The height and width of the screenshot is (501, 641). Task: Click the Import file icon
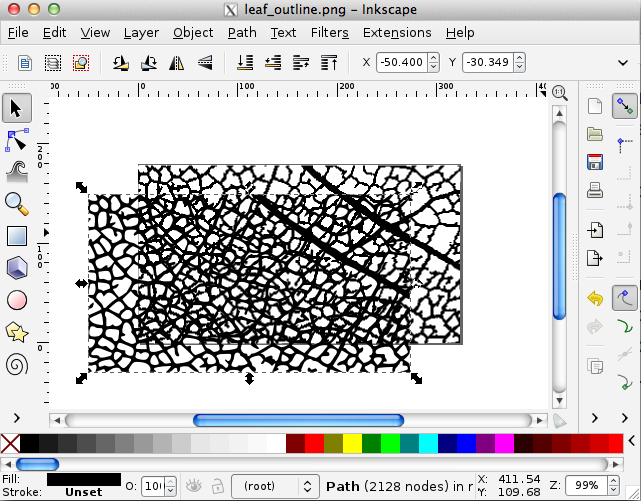(x=595, y=229)
